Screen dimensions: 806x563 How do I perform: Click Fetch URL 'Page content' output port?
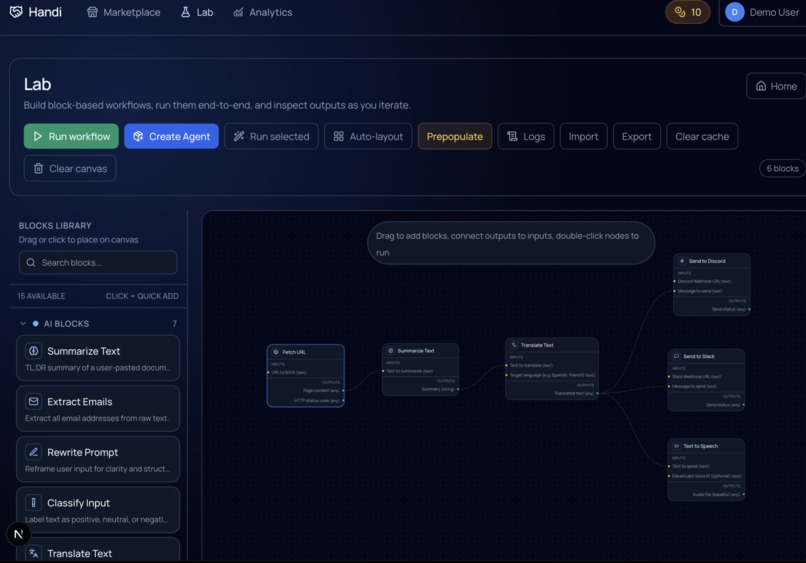pos(343,391)
